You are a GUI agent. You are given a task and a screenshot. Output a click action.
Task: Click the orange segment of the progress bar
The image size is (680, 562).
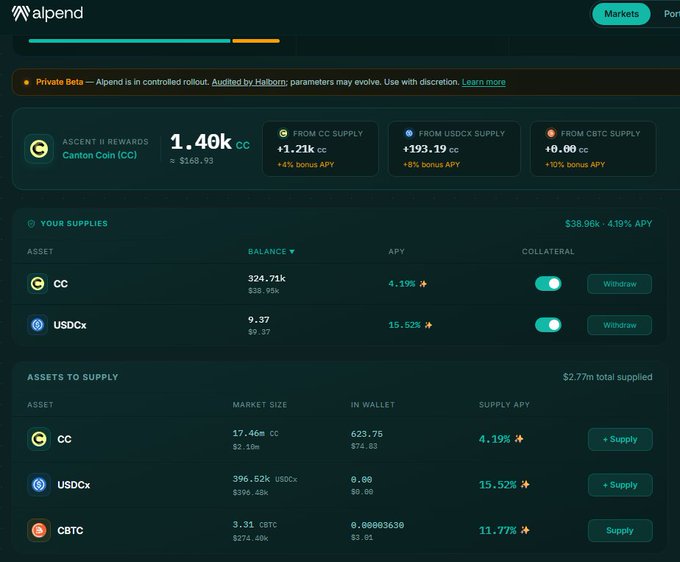click(256, 41)
